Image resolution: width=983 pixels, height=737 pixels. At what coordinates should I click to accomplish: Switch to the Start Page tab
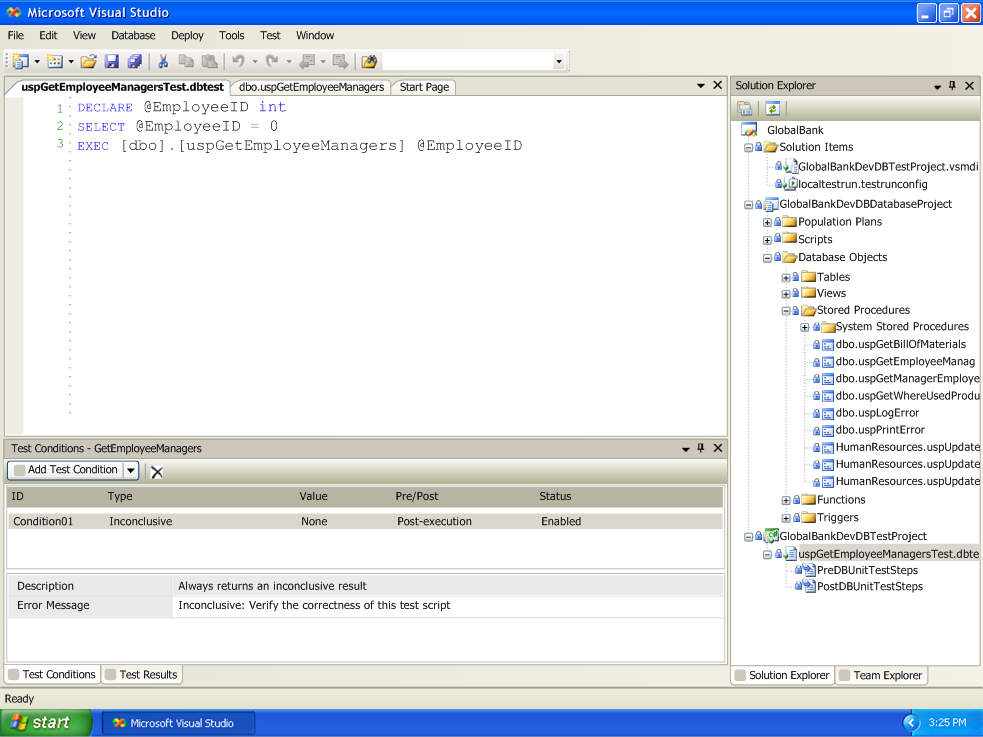(x=424, y=87)
